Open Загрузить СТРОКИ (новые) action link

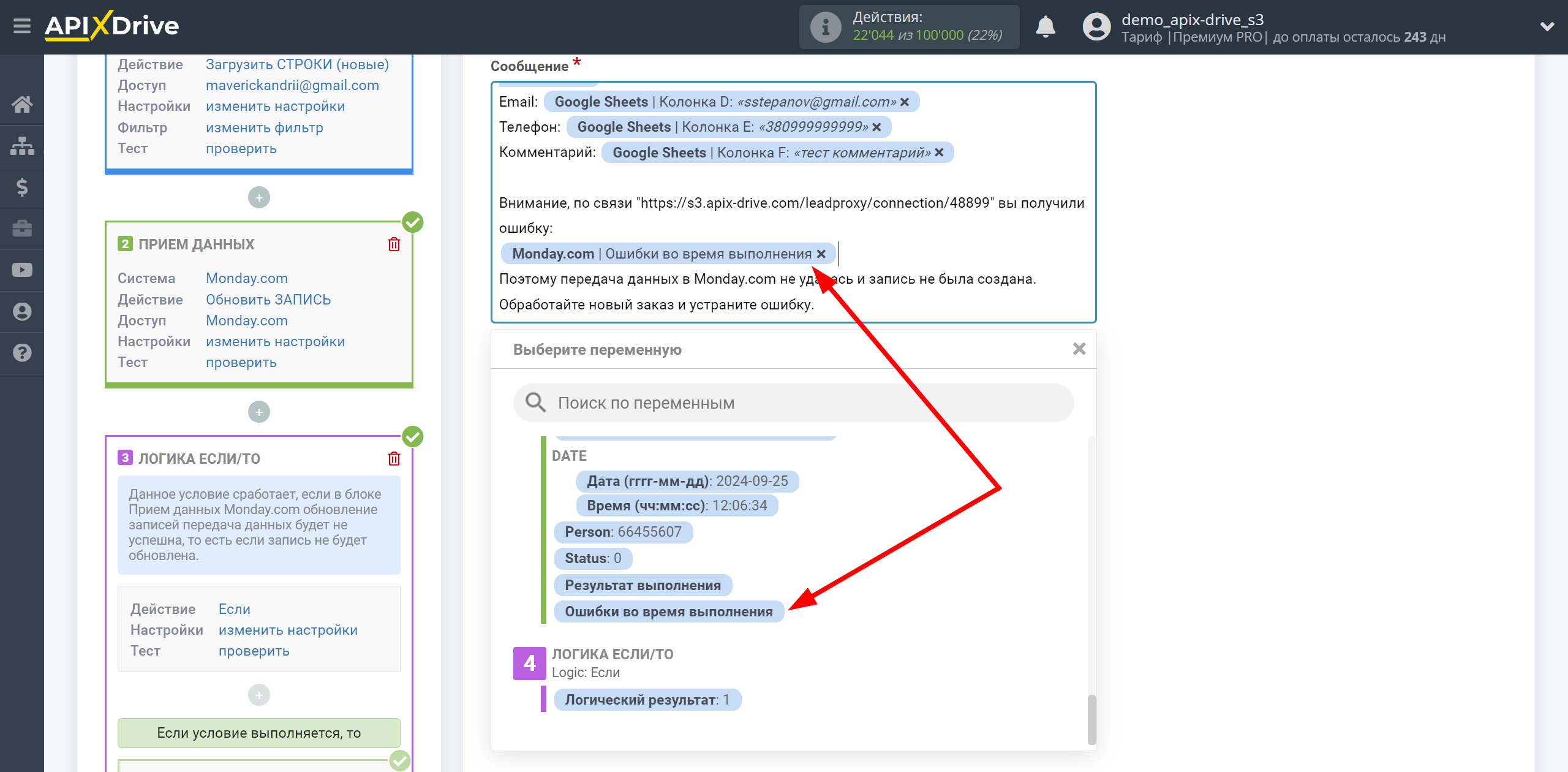297,64
